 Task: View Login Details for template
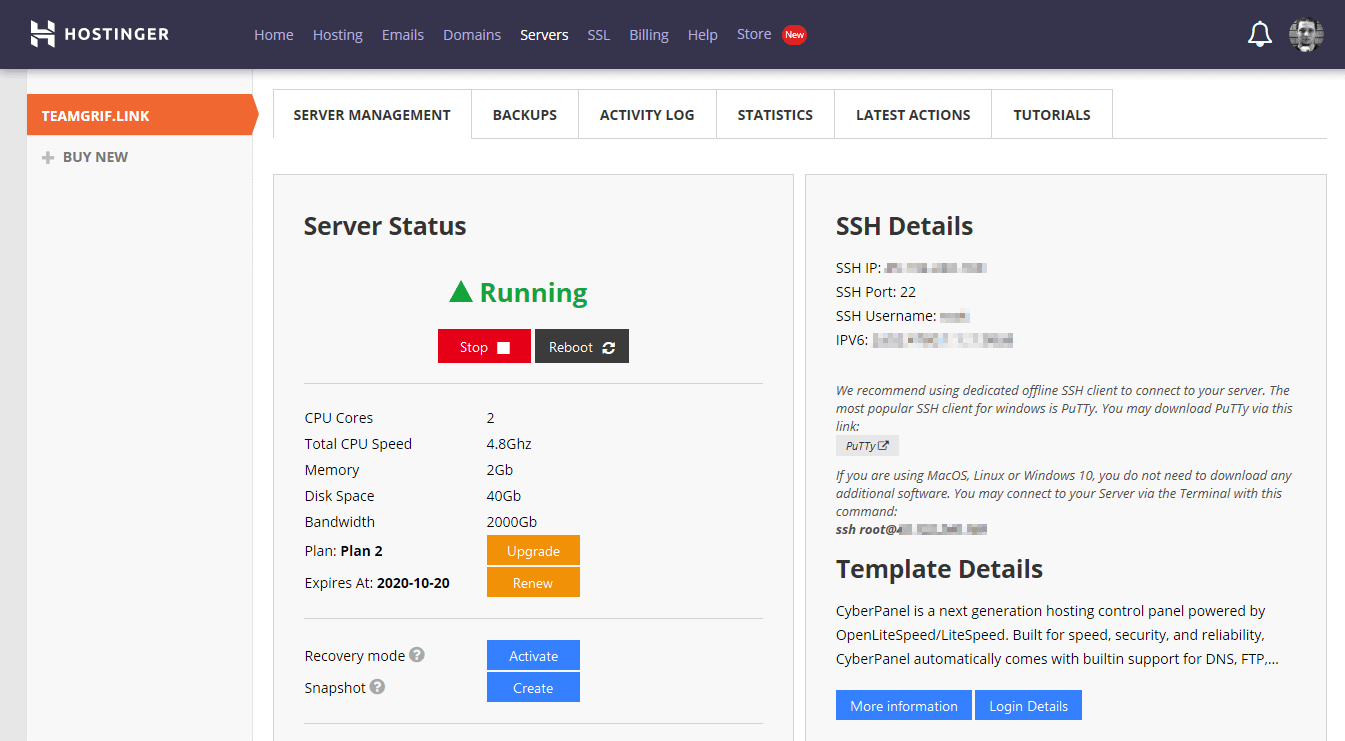point(1028,705)
